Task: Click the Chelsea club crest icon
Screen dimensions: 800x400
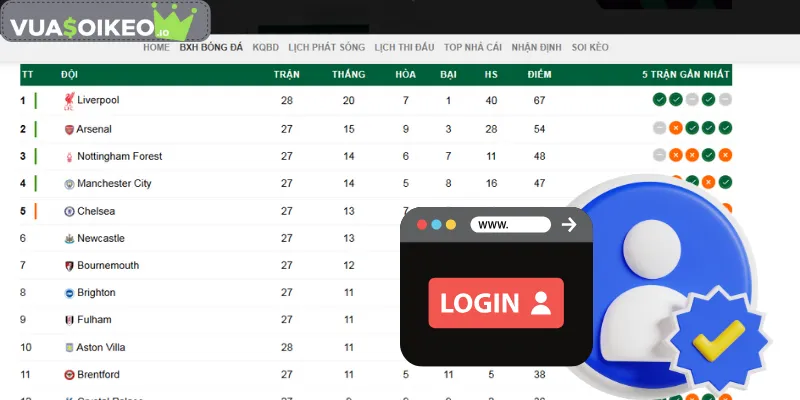Action: click(69, 212)
